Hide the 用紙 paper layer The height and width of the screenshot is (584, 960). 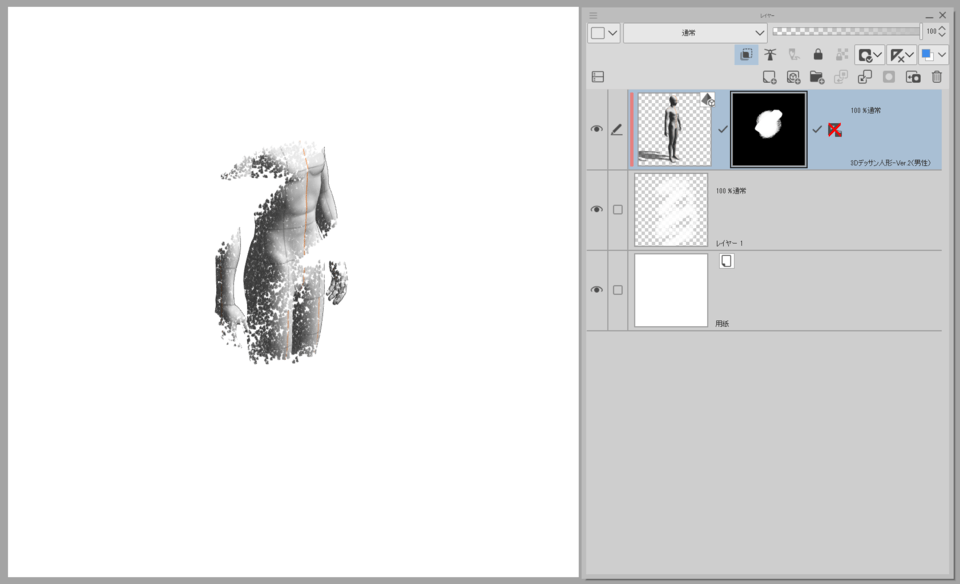coord(599,291)
